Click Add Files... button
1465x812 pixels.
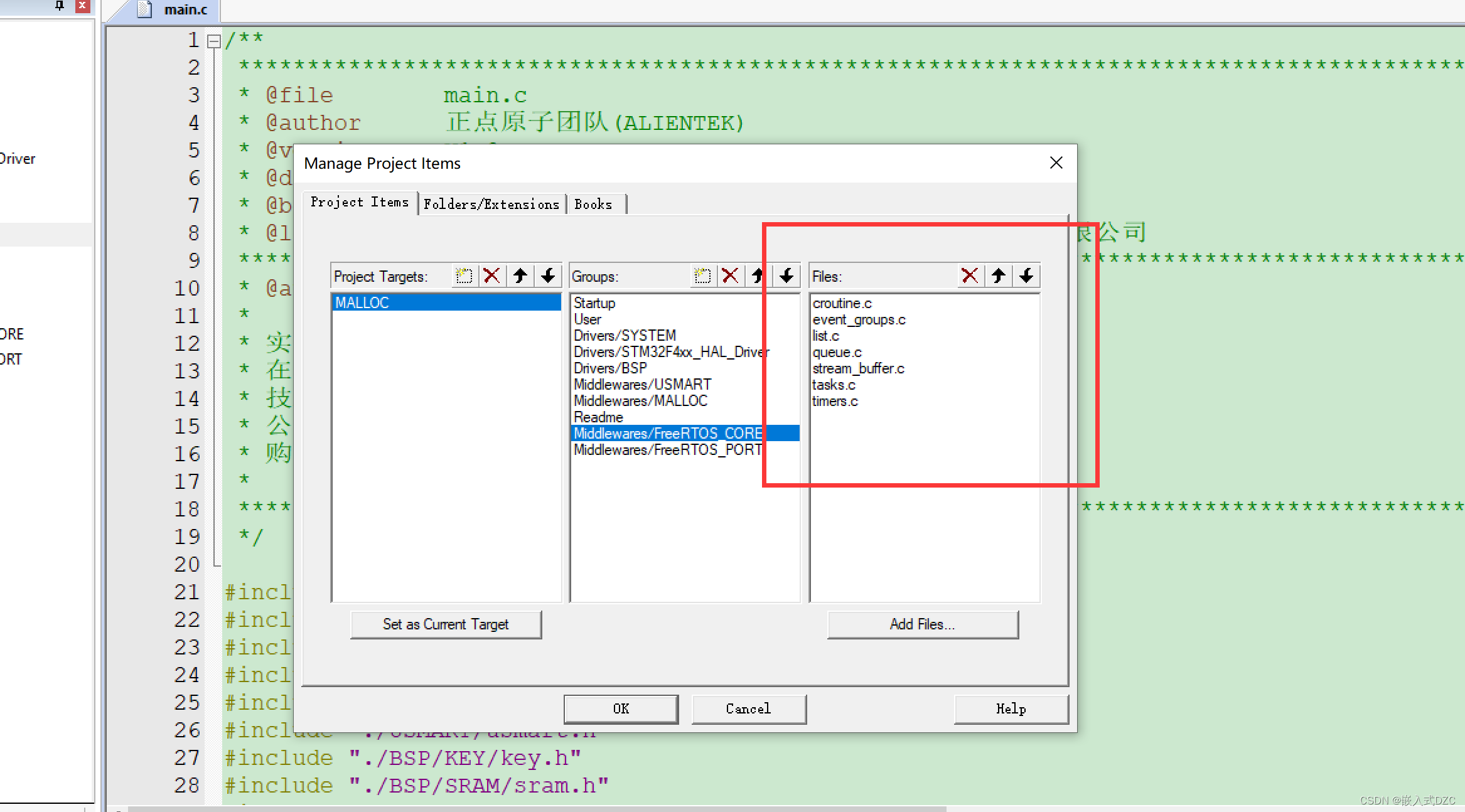point(922,624)
